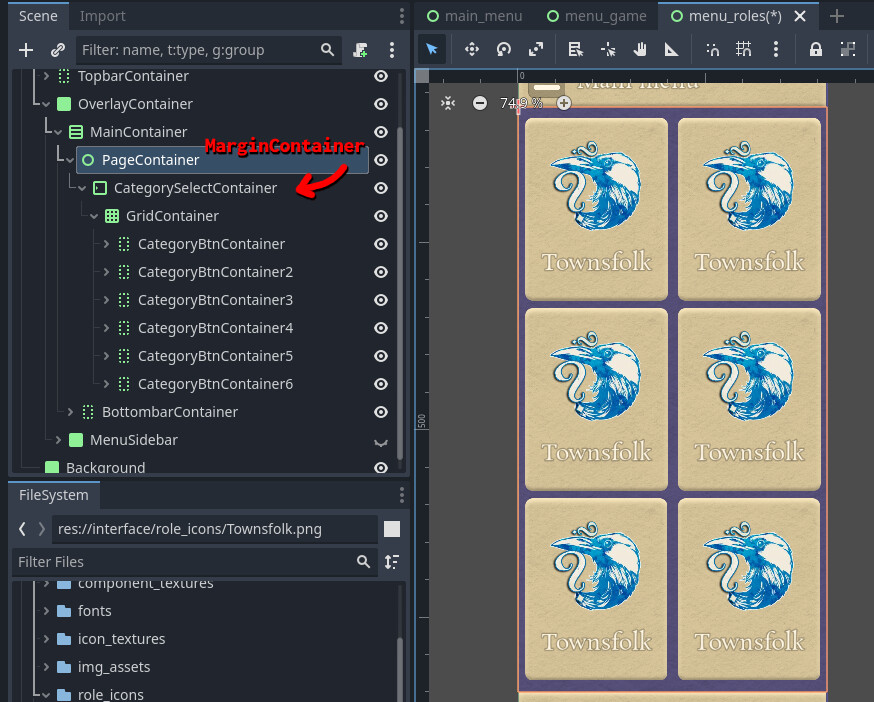
Task: Expand the CategoryBtnContainer node
Action: pyautogui.click(x=106, y=244)
